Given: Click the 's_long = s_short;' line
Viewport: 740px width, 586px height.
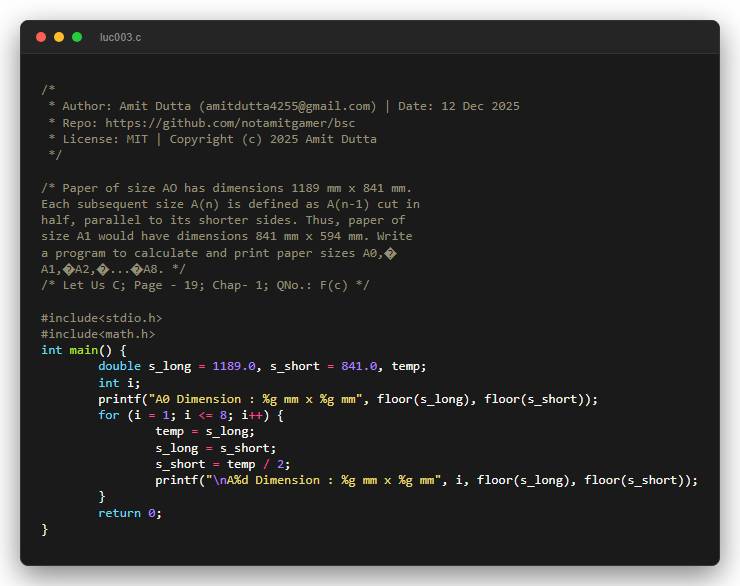Looking at the screenshot, I should click(x=216, y=448).
